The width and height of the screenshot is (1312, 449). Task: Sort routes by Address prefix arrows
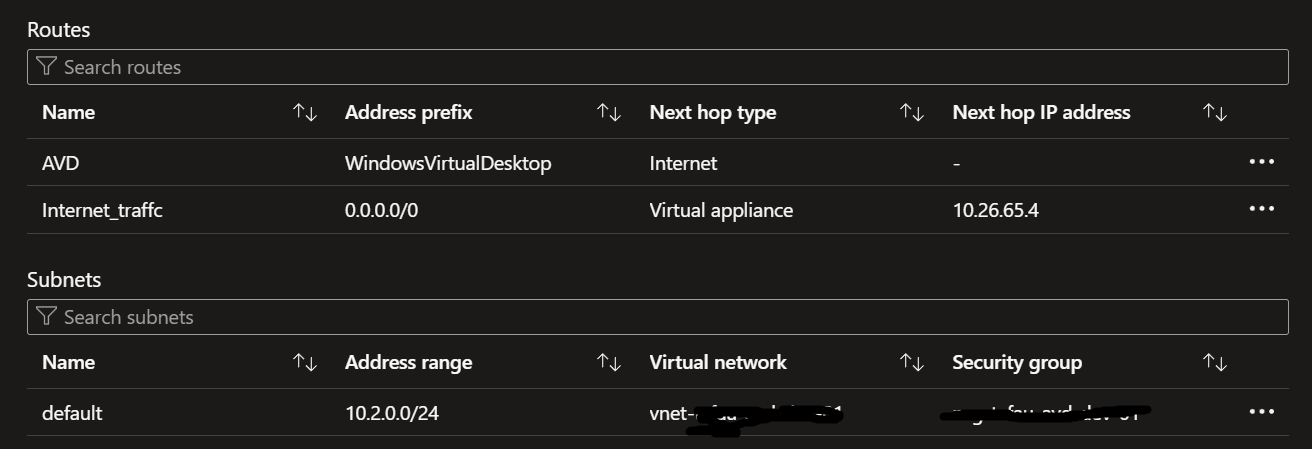coord(609,113)
